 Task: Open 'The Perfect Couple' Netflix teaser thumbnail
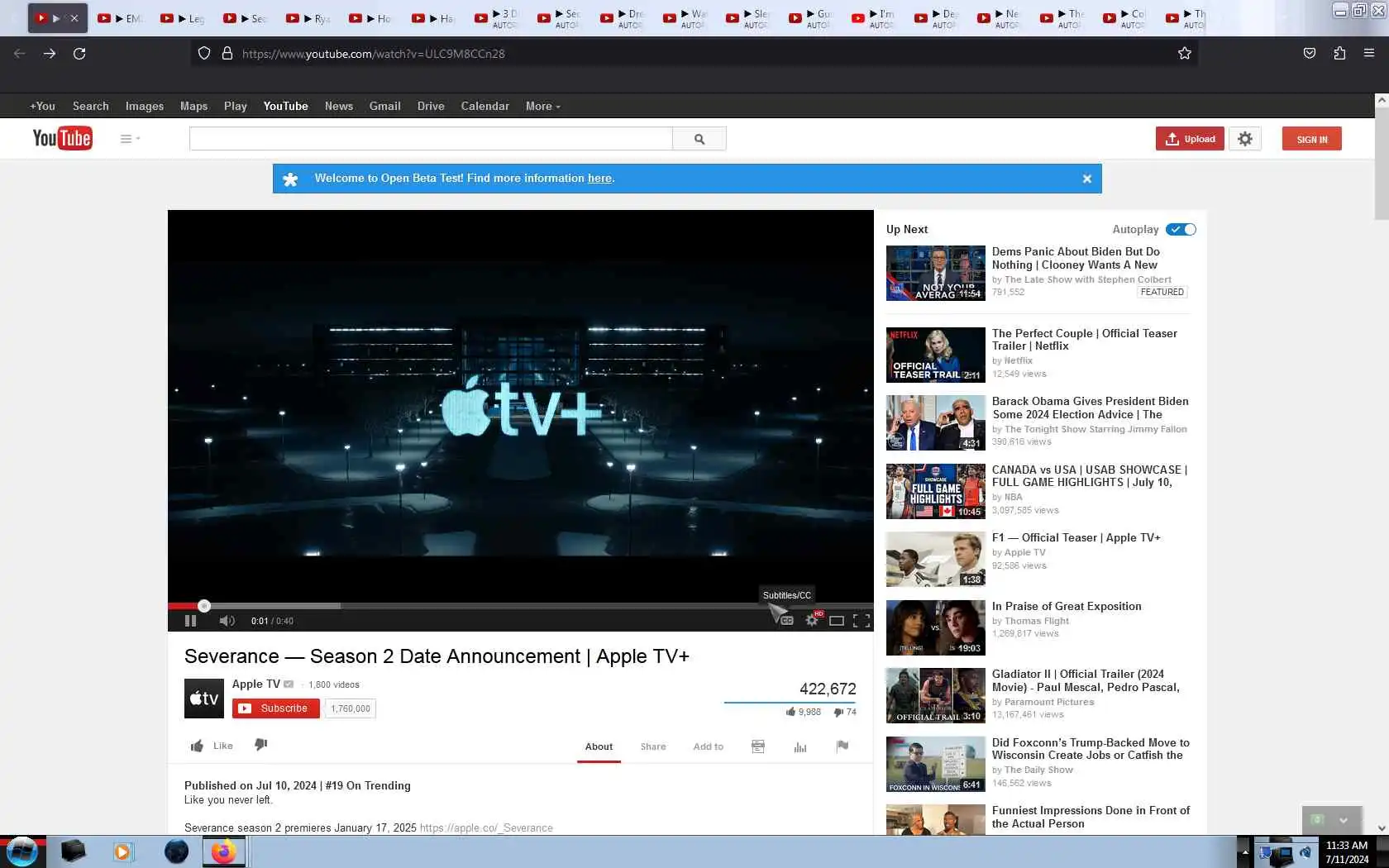pos(936,355)
